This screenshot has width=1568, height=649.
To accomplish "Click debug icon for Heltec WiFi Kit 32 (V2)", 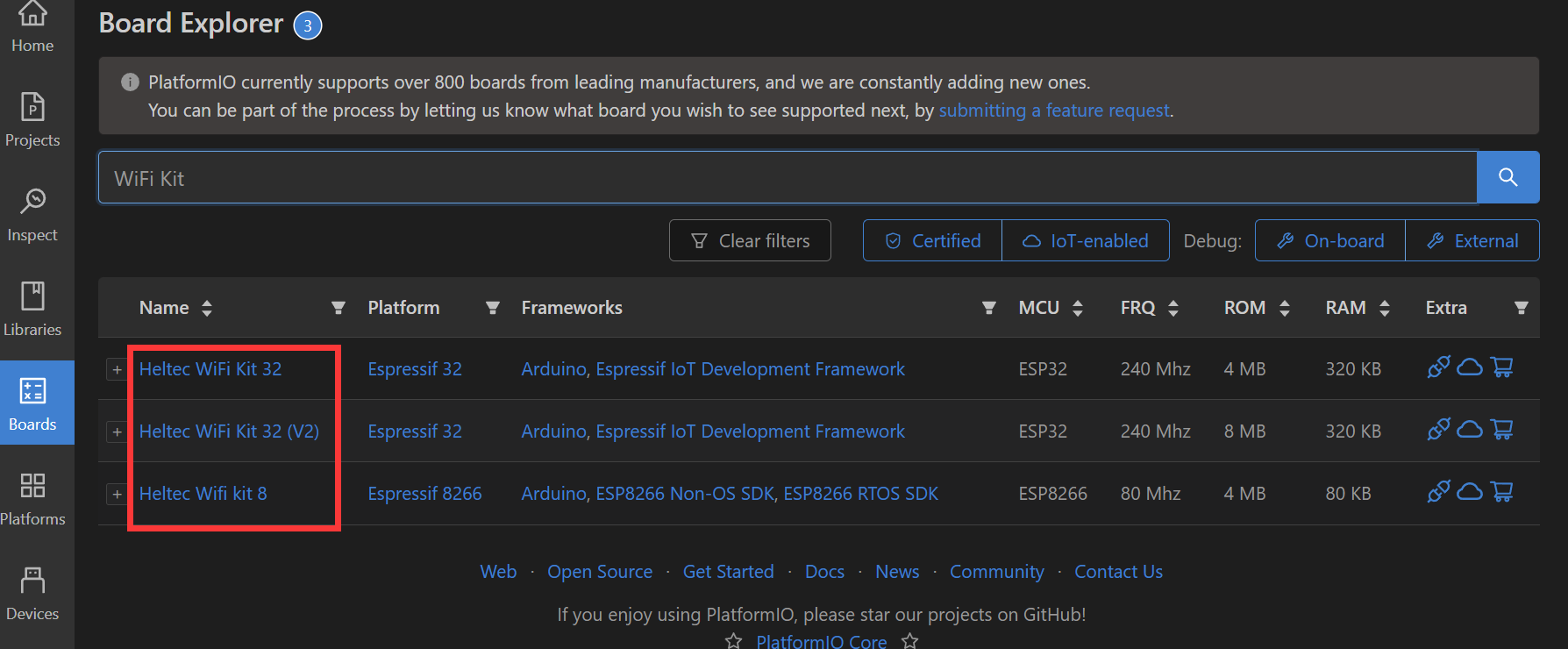I will [x=1438, y=429].
